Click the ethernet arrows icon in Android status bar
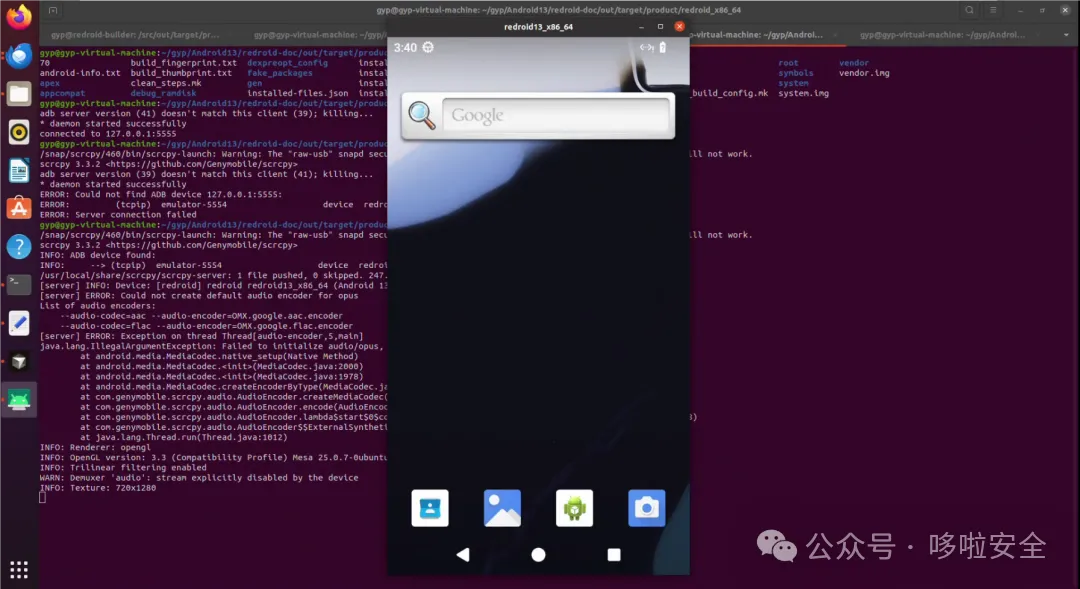 pos(646,48)
